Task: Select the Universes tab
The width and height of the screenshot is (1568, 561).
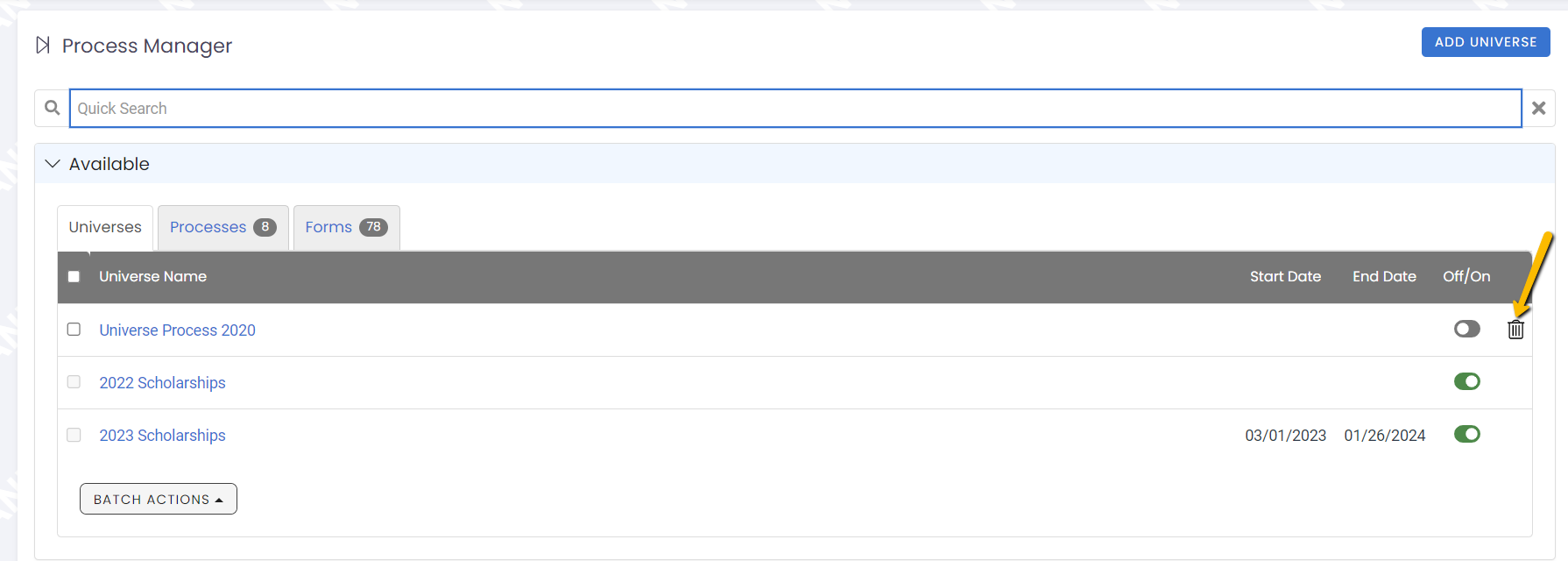Action: 105,228
